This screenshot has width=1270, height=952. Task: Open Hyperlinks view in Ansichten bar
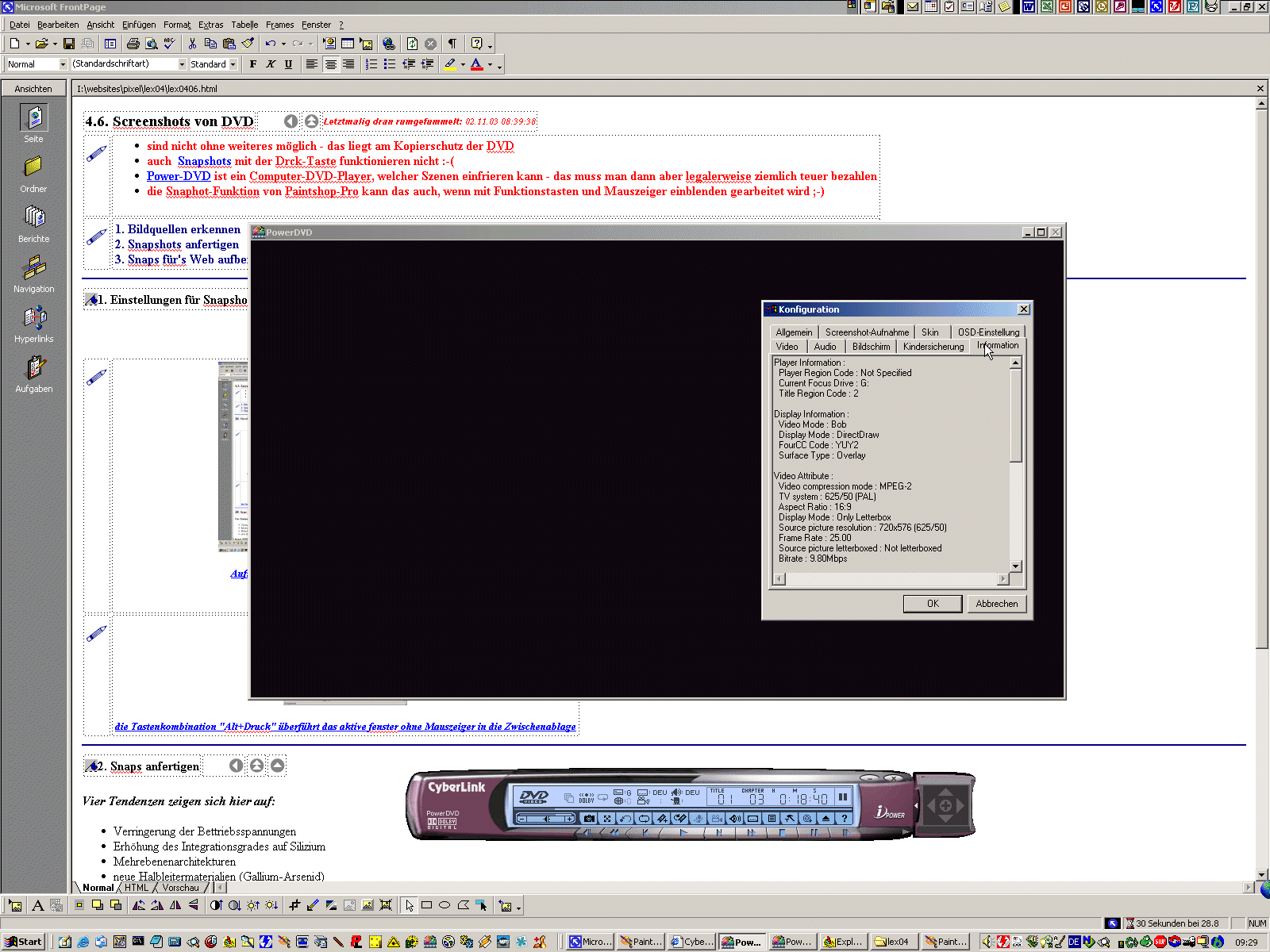(33, 324)
